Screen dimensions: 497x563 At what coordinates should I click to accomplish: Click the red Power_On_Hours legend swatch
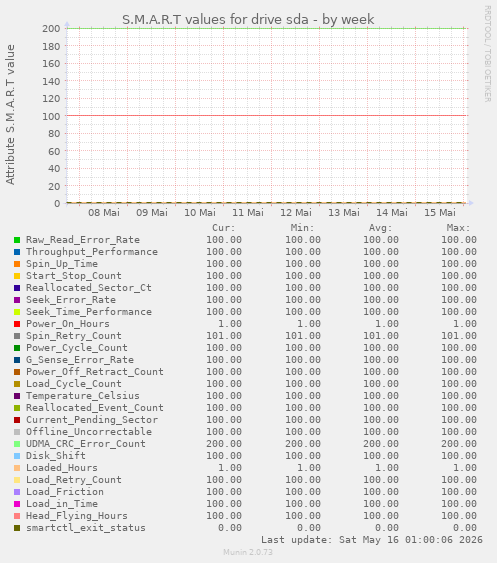point(17,324)
